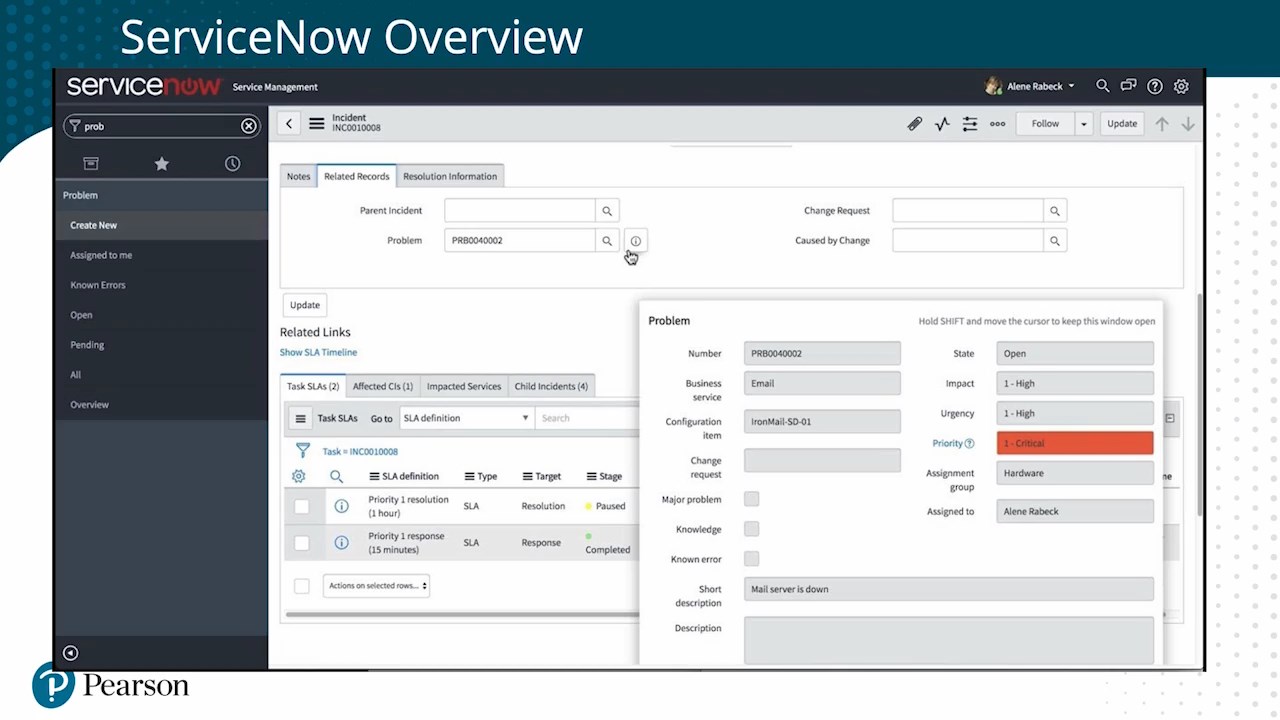
Task: Open Actions on selected rows dropdown
Action: (376, 586)
